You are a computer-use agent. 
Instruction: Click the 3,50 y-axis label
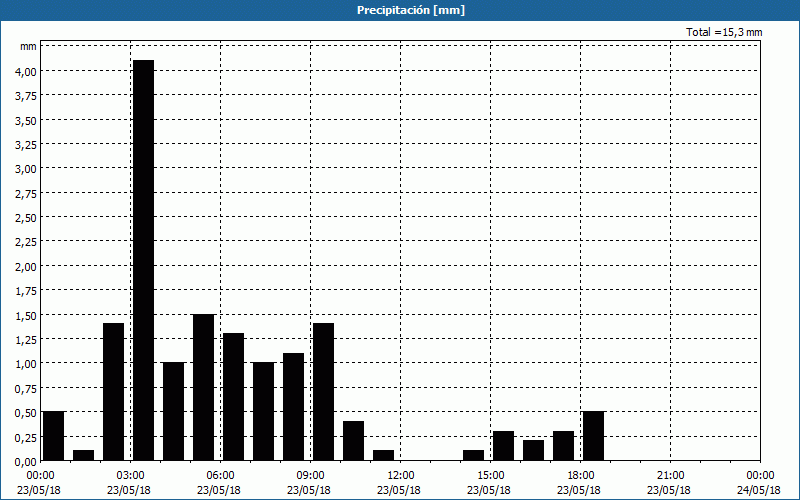click(x=26, y=120)
